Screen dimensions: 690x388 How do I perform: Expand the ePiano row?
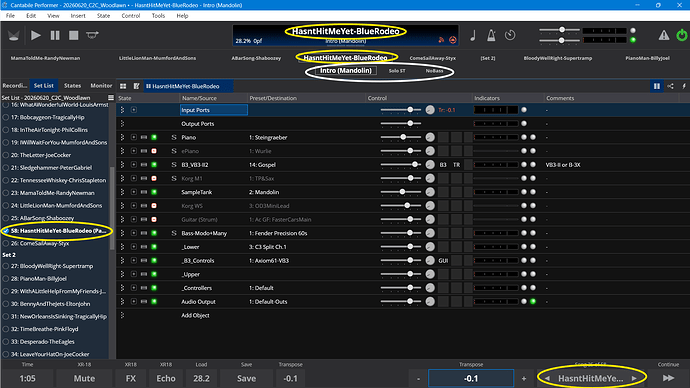point(134,151)
